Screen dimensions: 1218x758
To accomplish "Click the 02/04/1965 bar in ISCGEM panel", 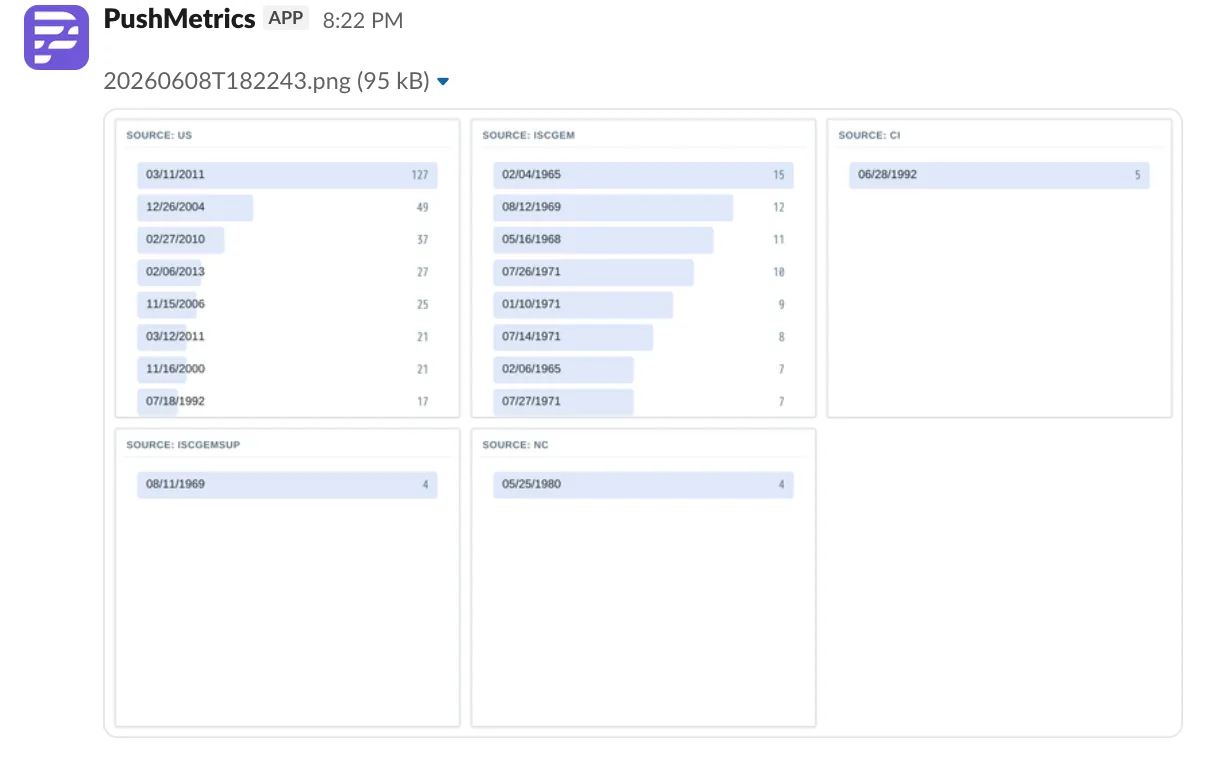I will [x=643, y=175].
